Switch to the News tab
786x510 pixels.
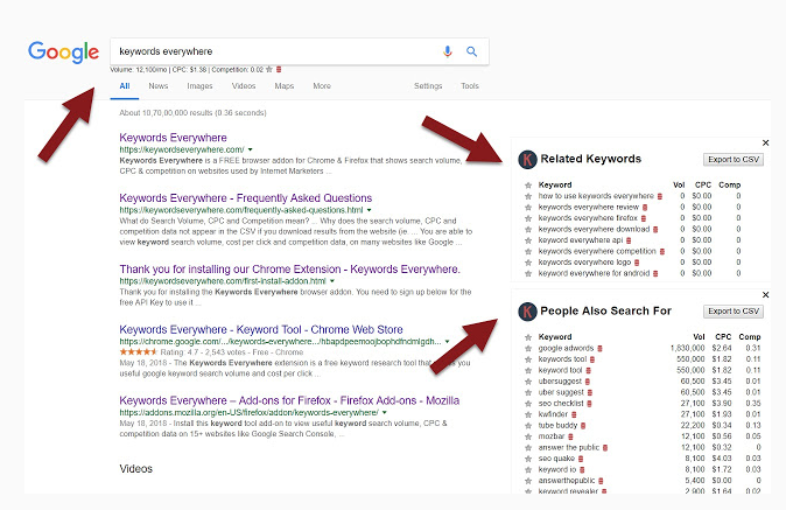click(158, 86)
